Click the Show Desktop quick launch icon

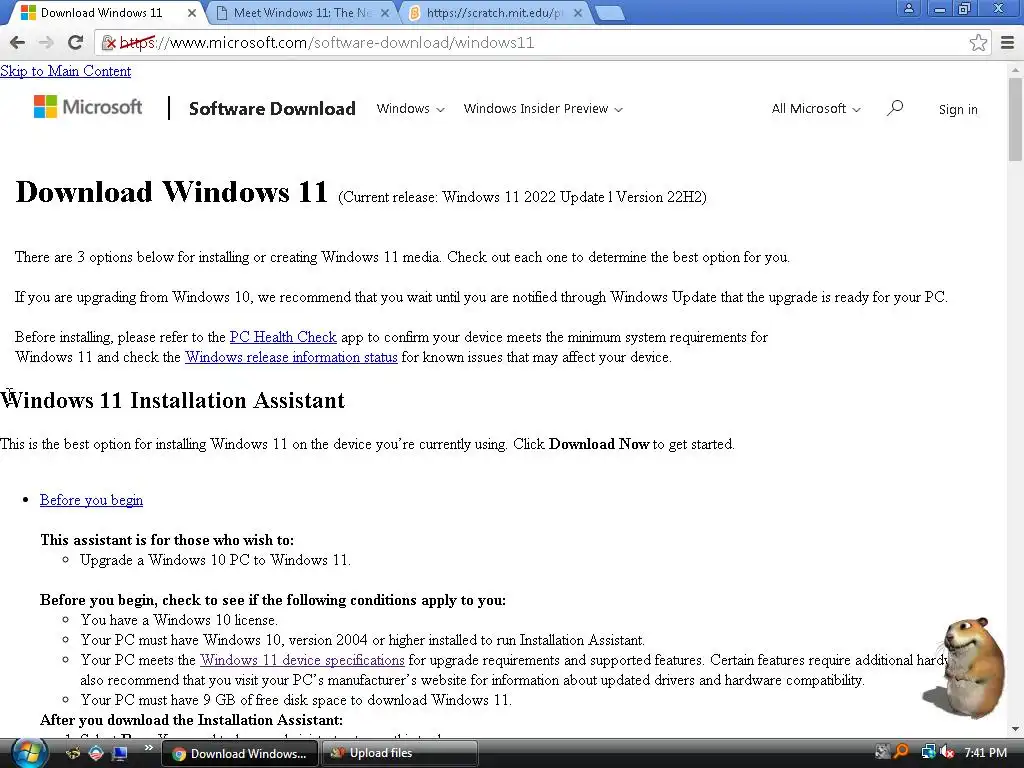120,753
